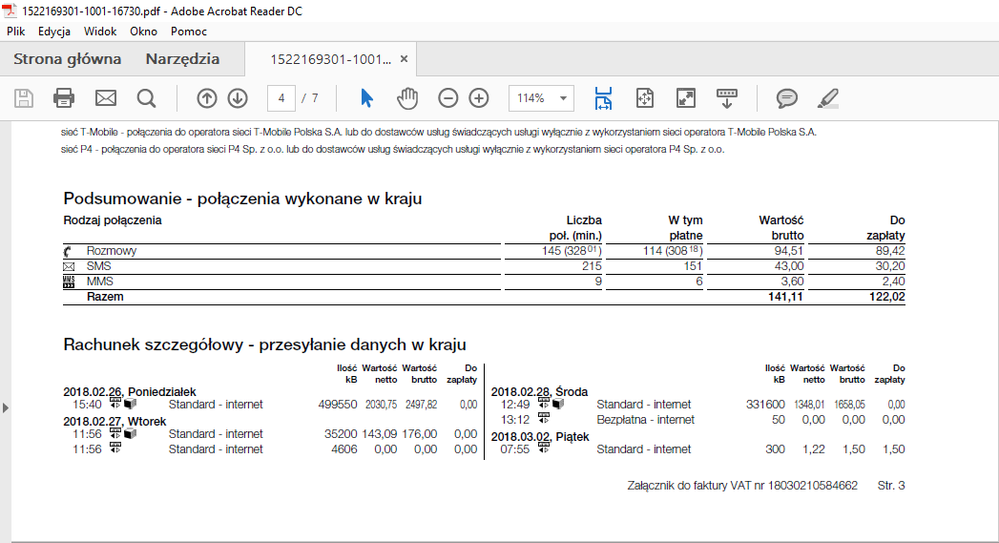Click the Save file icon
This screenshot has width=999, height=543.
(x=23, y=98)
